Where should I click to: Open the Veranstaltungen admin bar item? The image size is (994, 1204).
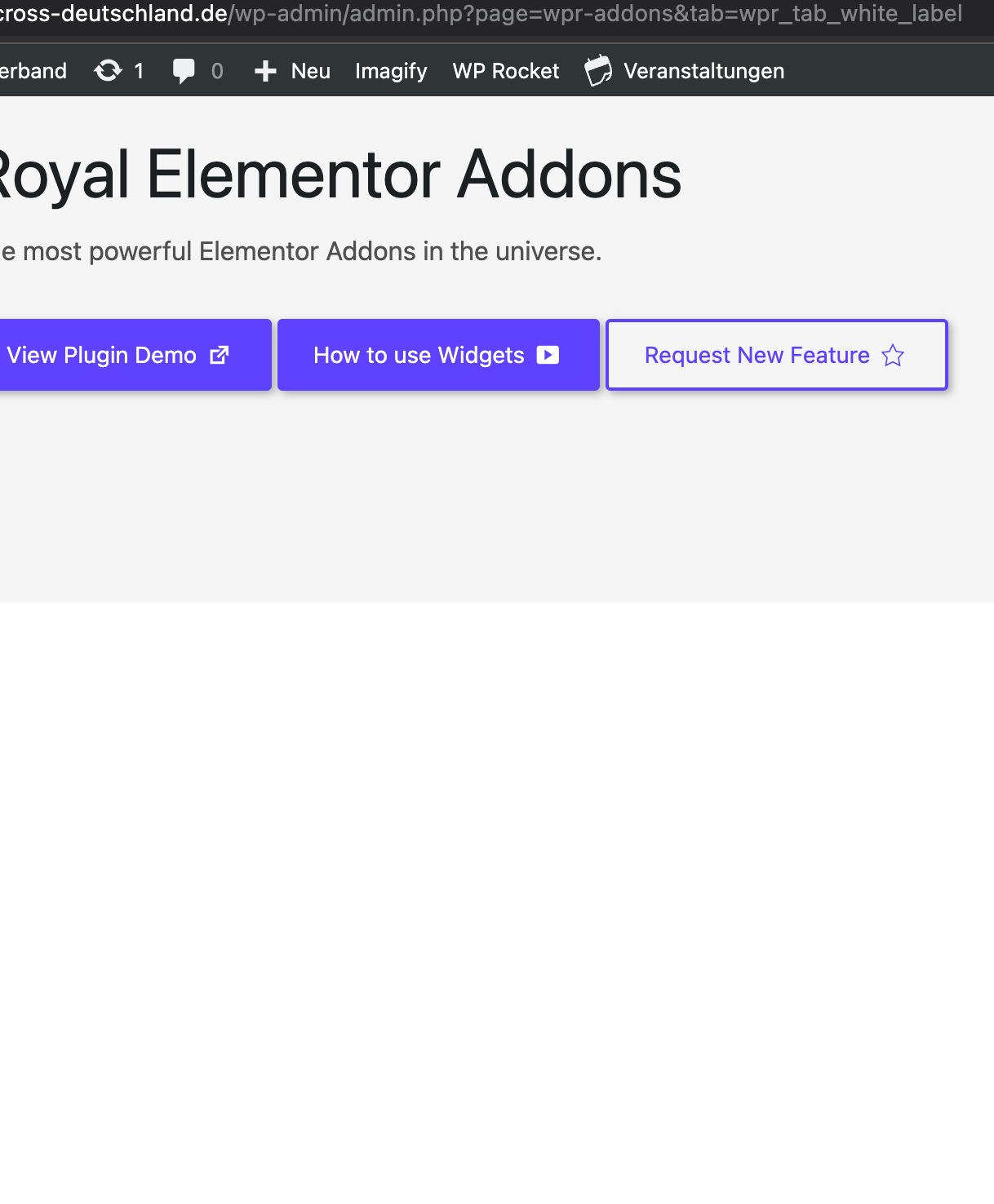pos(684,71)
